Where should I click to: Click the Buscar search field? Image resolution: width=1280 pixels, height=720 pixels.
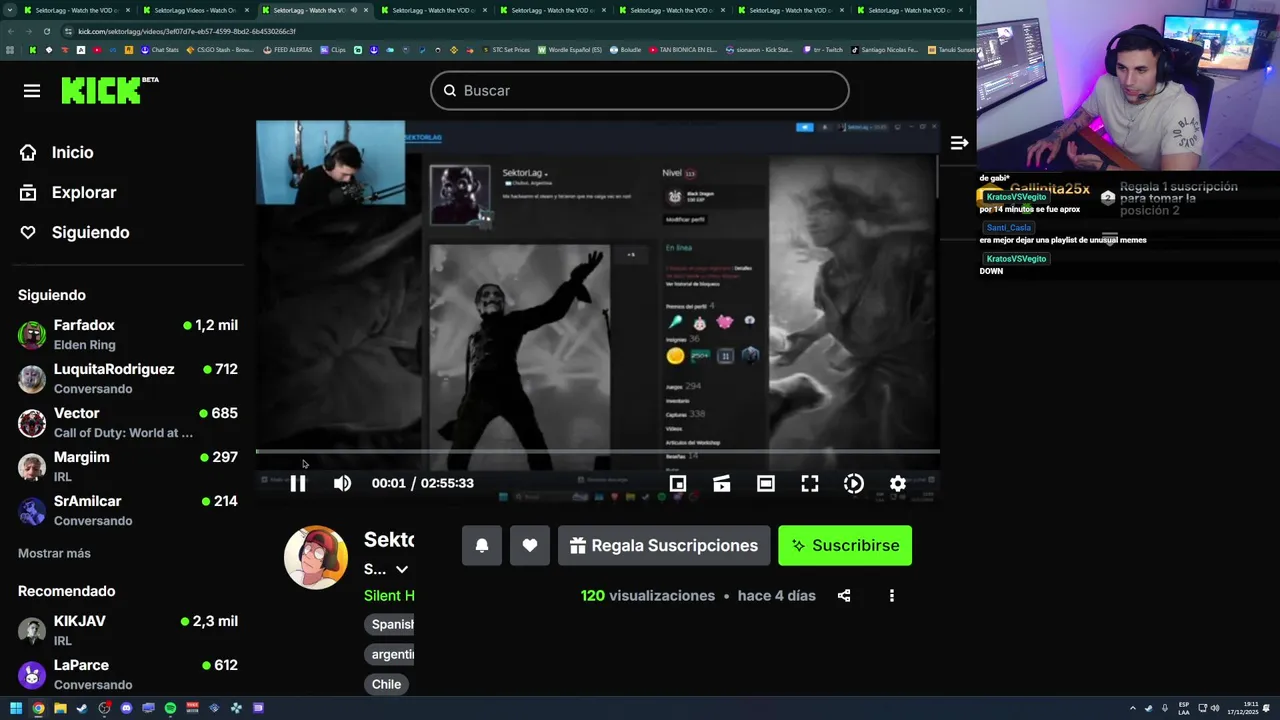pyautogui.click(x=640, y=91)
